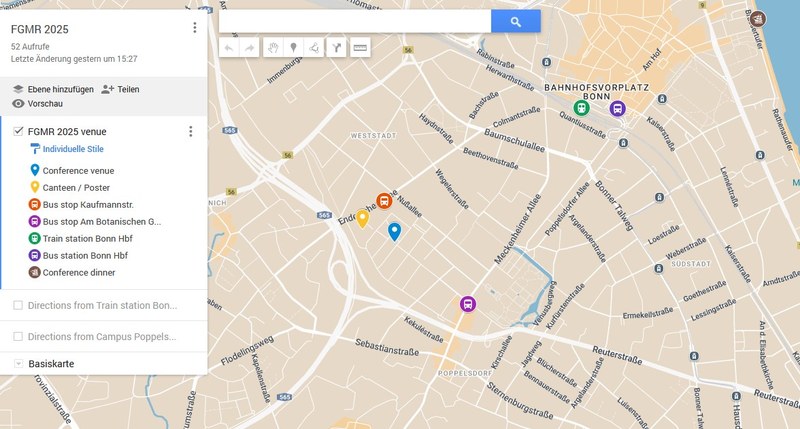Image resolution: width=800 pixels, height=429 pixels.
Task: Click Ebene hinzufügen to add layer
Action: (54, 89)
